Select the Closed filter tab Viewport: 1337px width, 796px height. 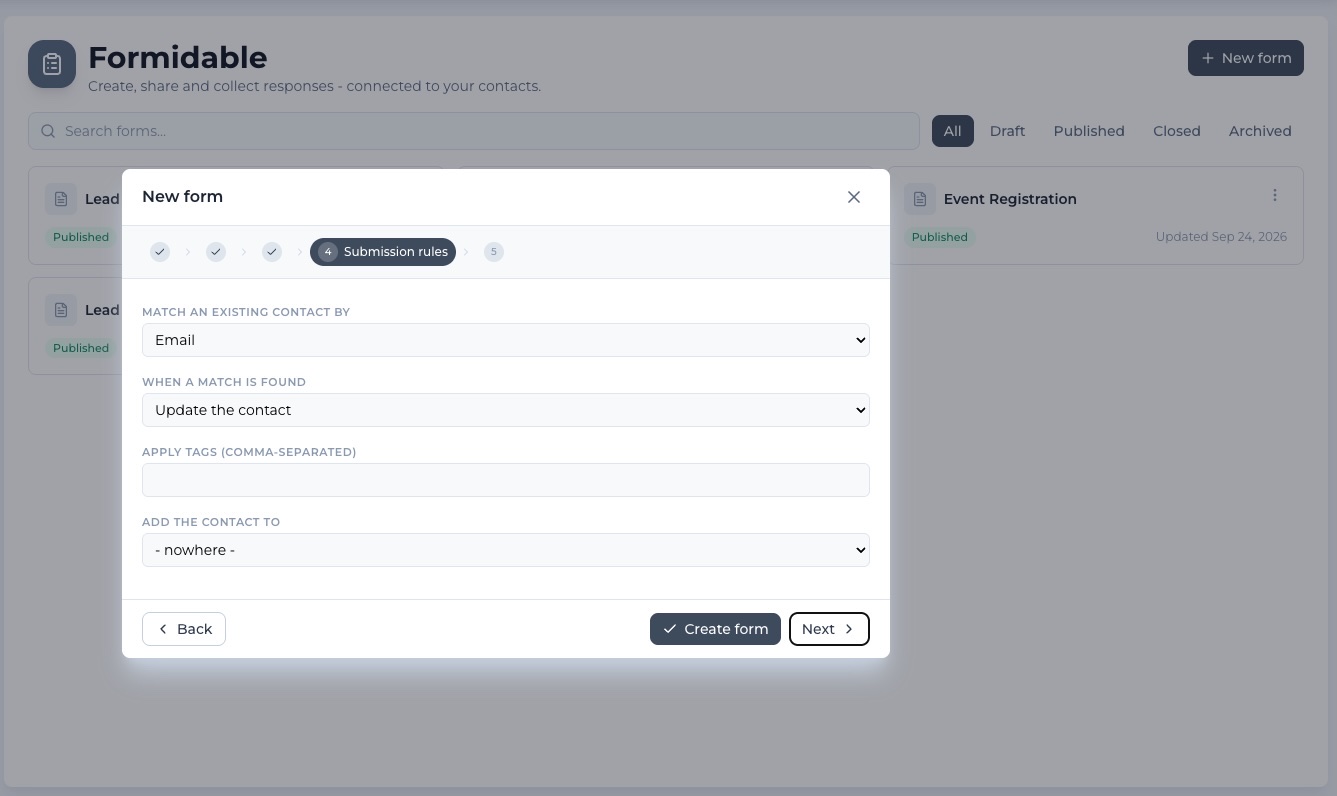coord(1177,131)
